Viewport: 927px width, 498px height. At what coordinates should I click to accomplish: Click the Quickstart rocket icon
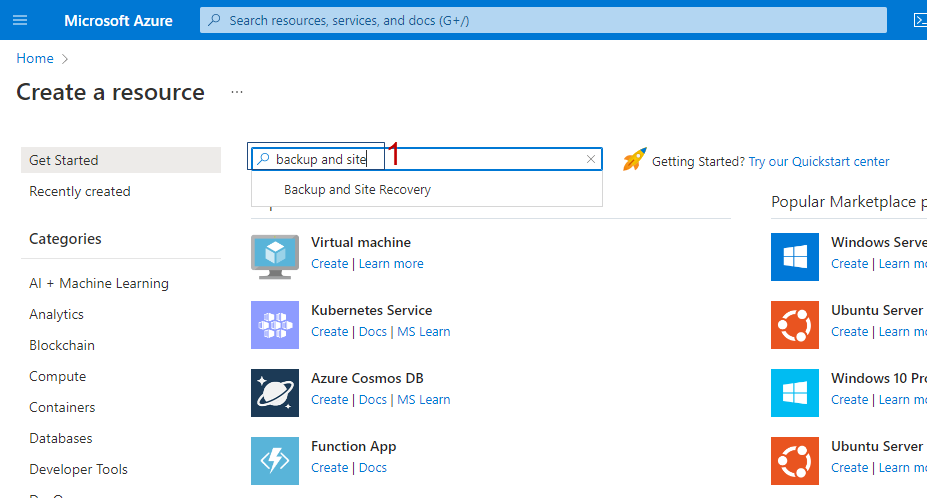click(x=634, y=160)
